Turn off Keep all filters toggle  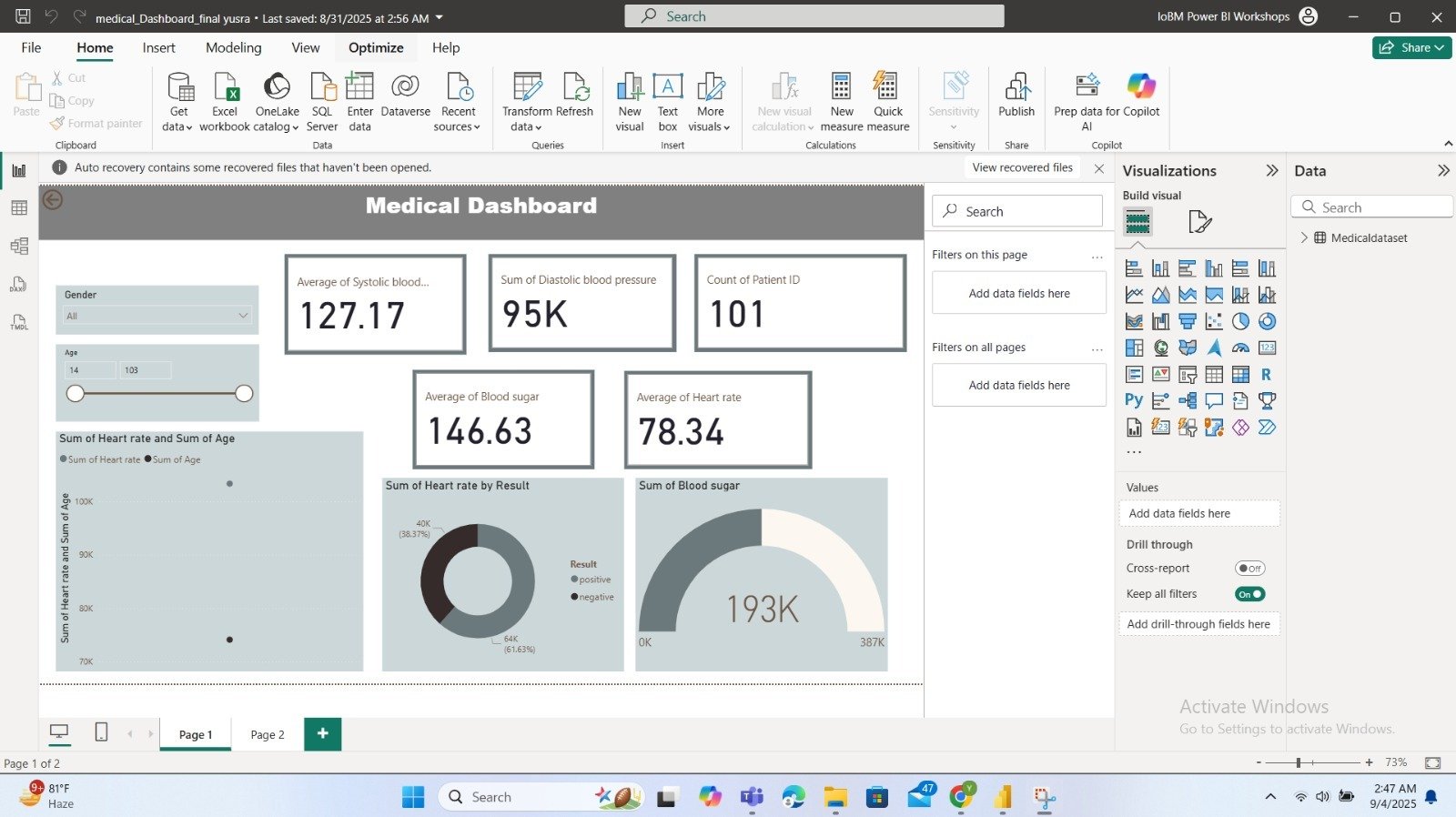pyautogui.click(x=1249, y=594)
